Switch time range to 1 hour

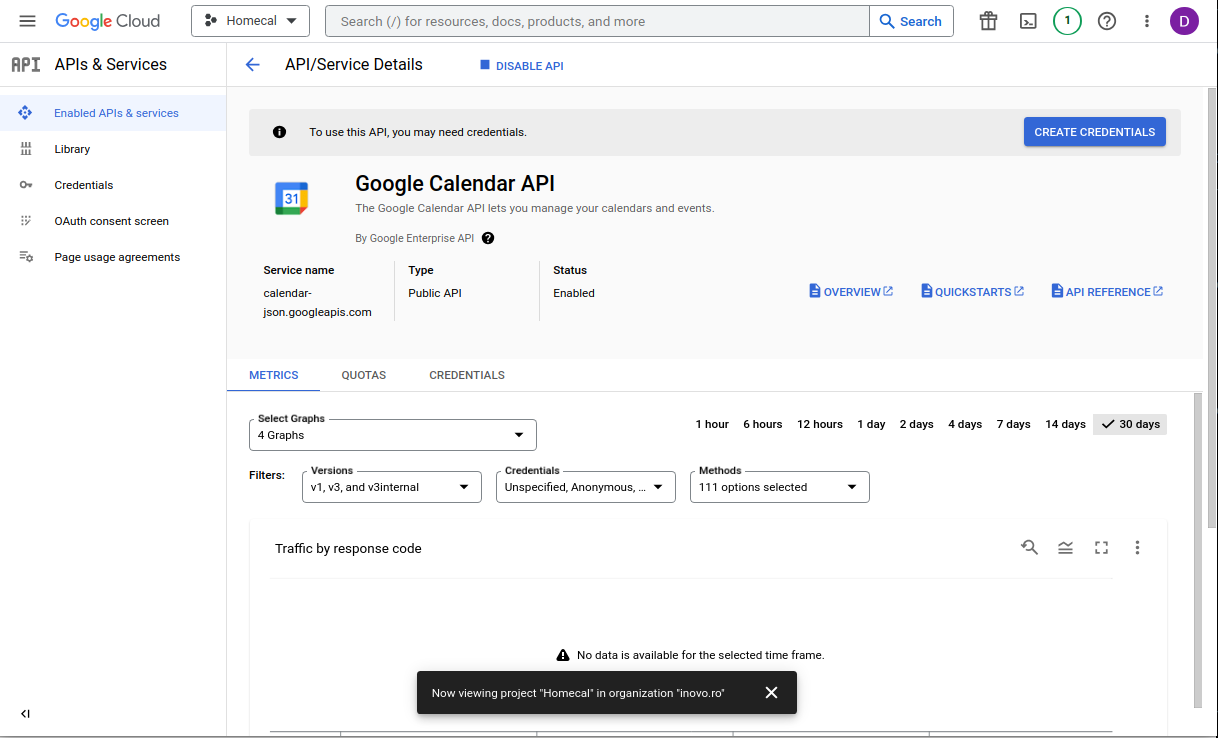[711, 424]
